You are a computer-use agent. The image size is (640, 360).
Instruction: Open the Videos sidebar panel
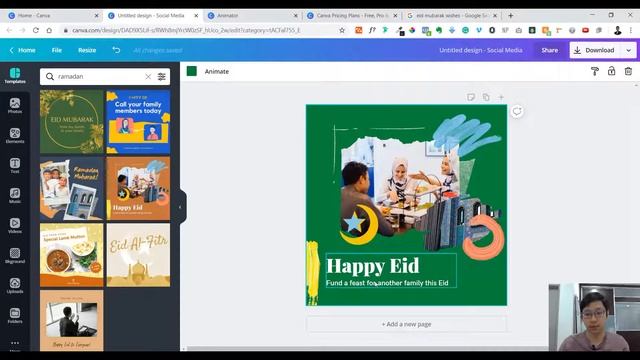click(x=15, y=226)
